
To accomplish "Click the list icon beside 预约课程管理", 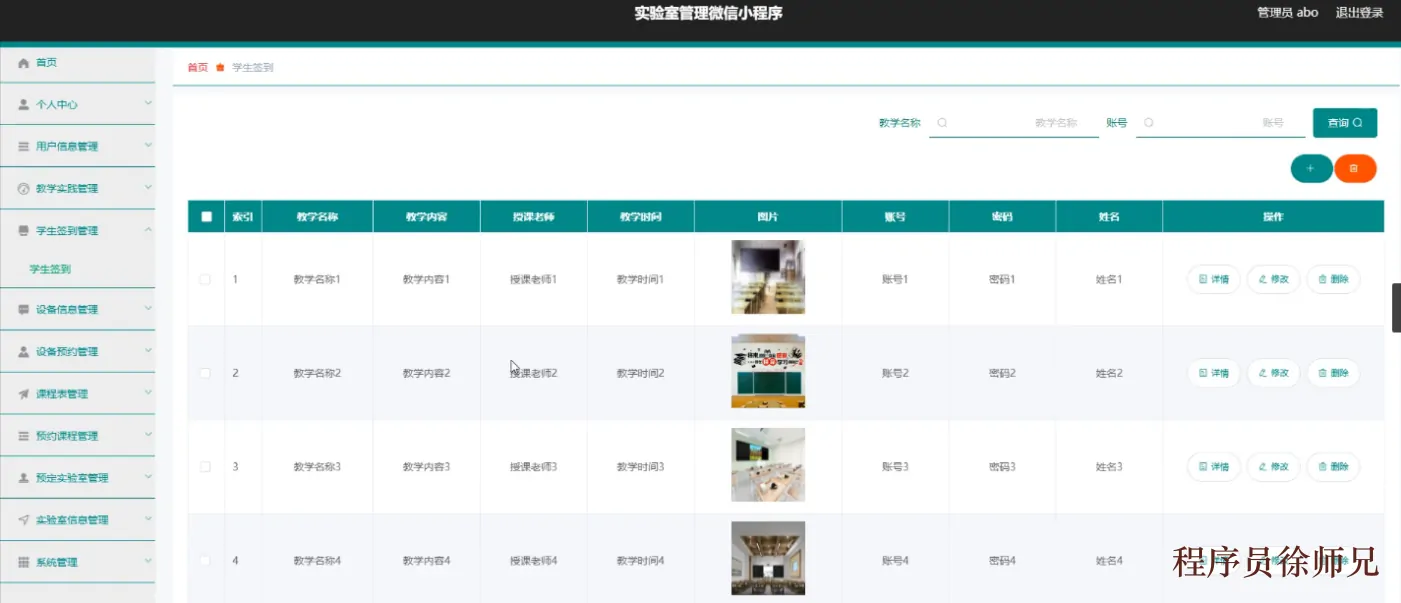I will pyautogui.click(x=24, y=436).
